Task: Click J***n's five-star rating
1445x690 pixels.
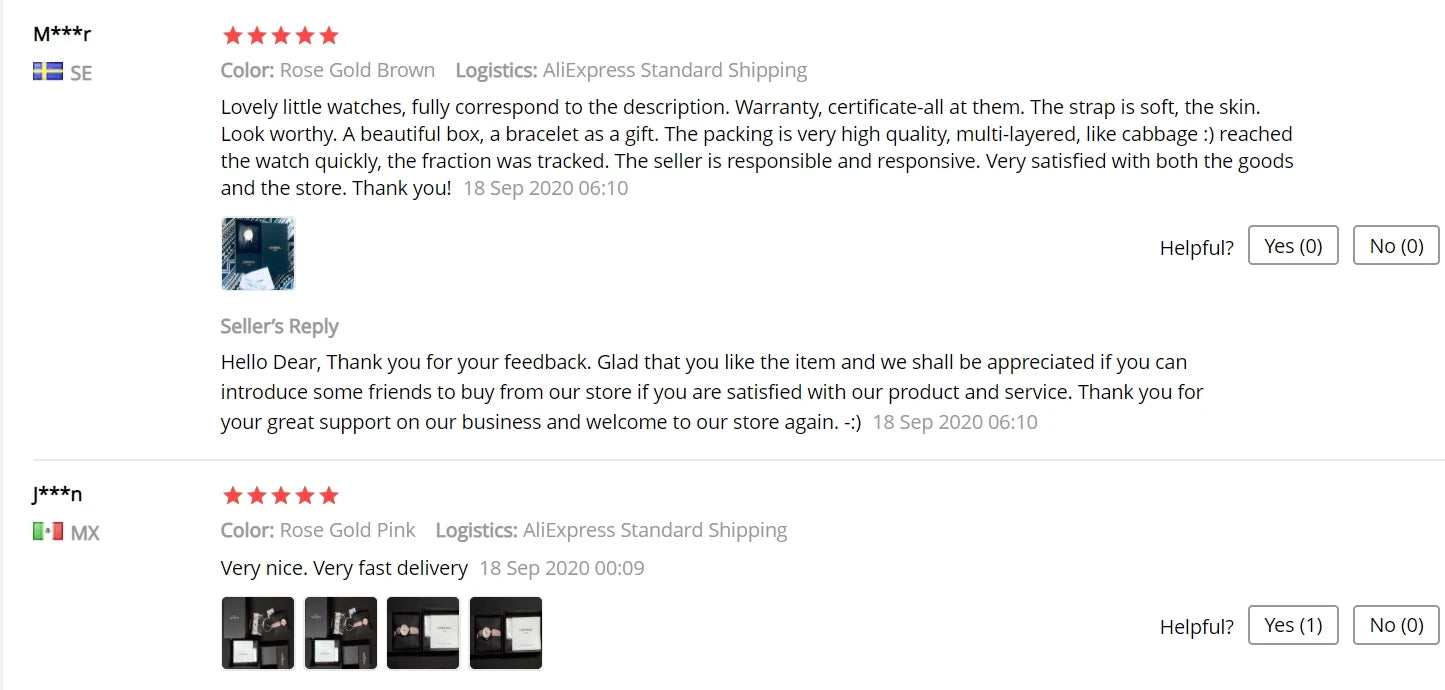Action: 280,496
